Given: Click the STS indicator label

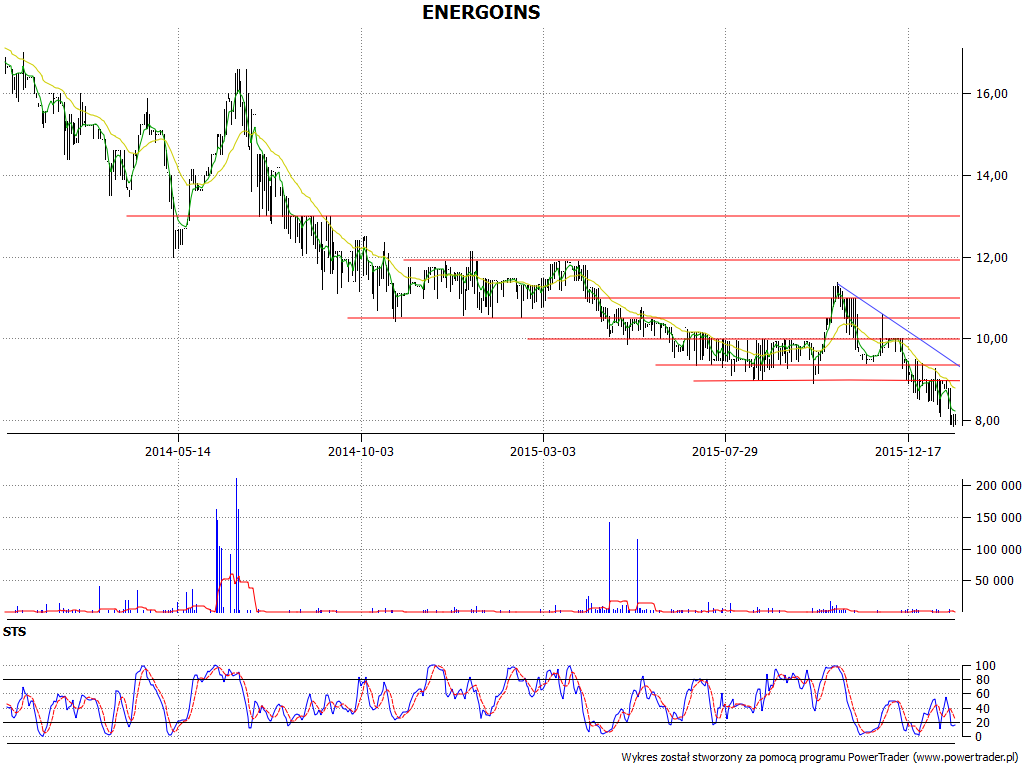Looking at the screenshot, I should pyautogui.click(x=14, y=632).
